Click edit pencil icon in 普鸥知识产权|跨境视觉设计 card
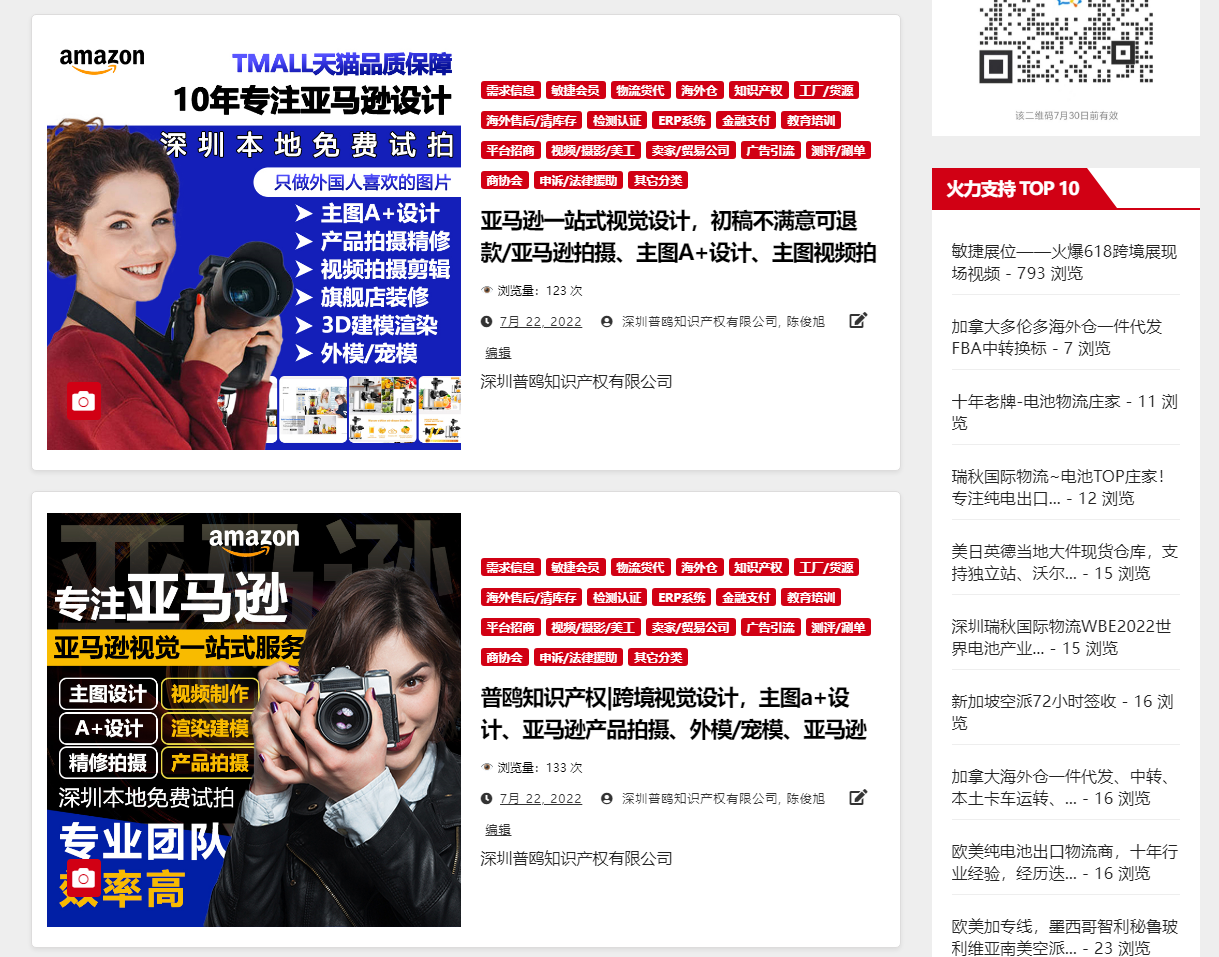 [858, 797]
